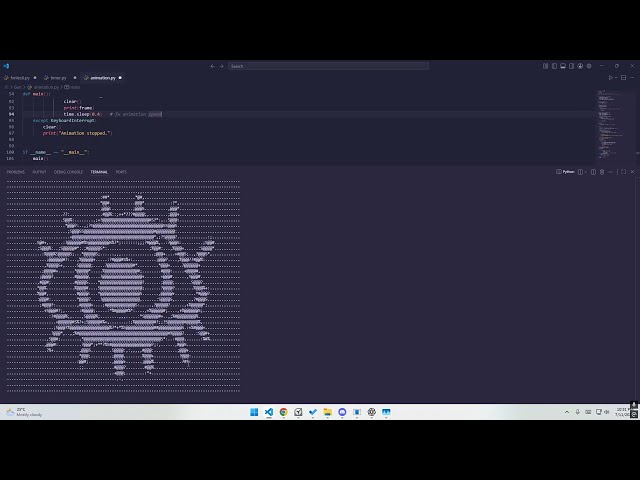Open the PROBLEMS panel tab
The image size is (640, 480).
click(16, 172)
